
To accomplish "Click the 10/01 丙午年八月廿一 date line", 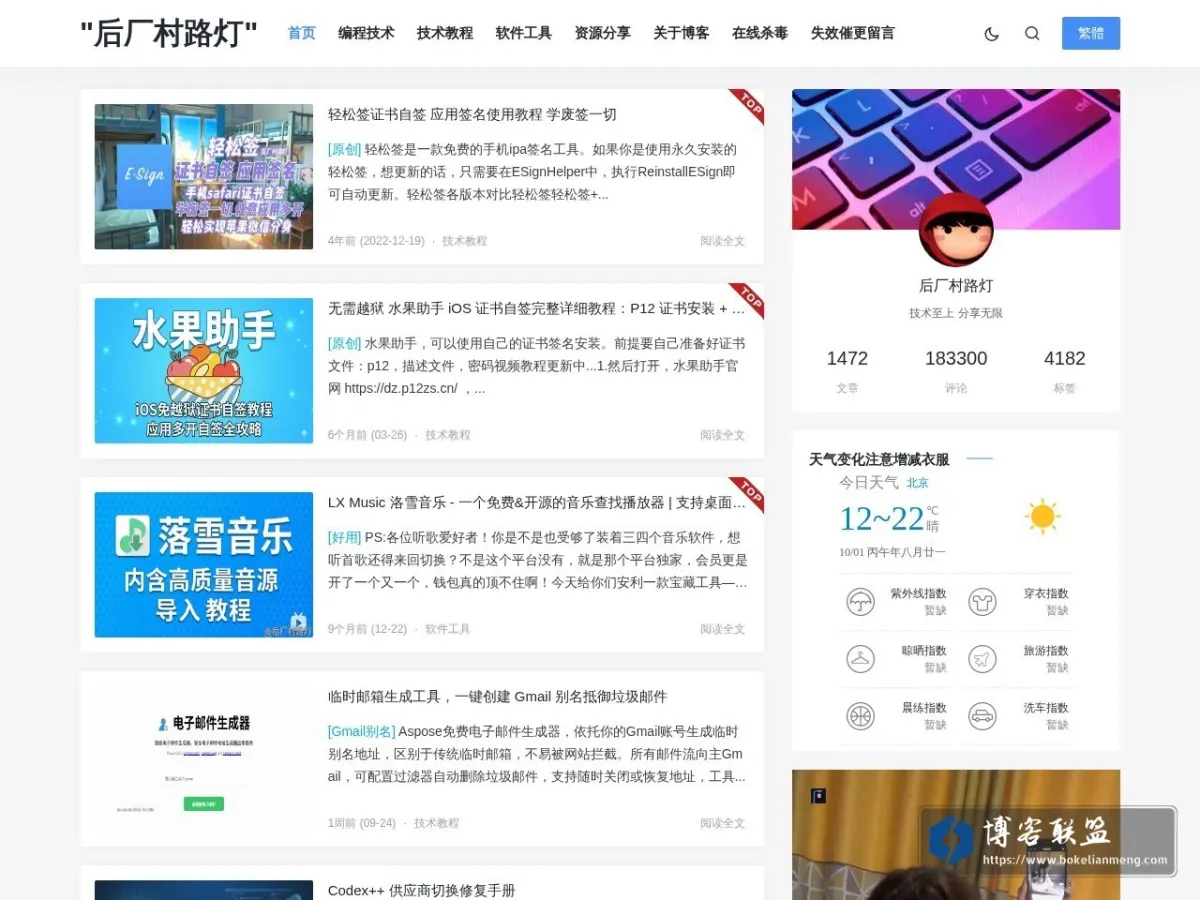I will click(892, 552).
